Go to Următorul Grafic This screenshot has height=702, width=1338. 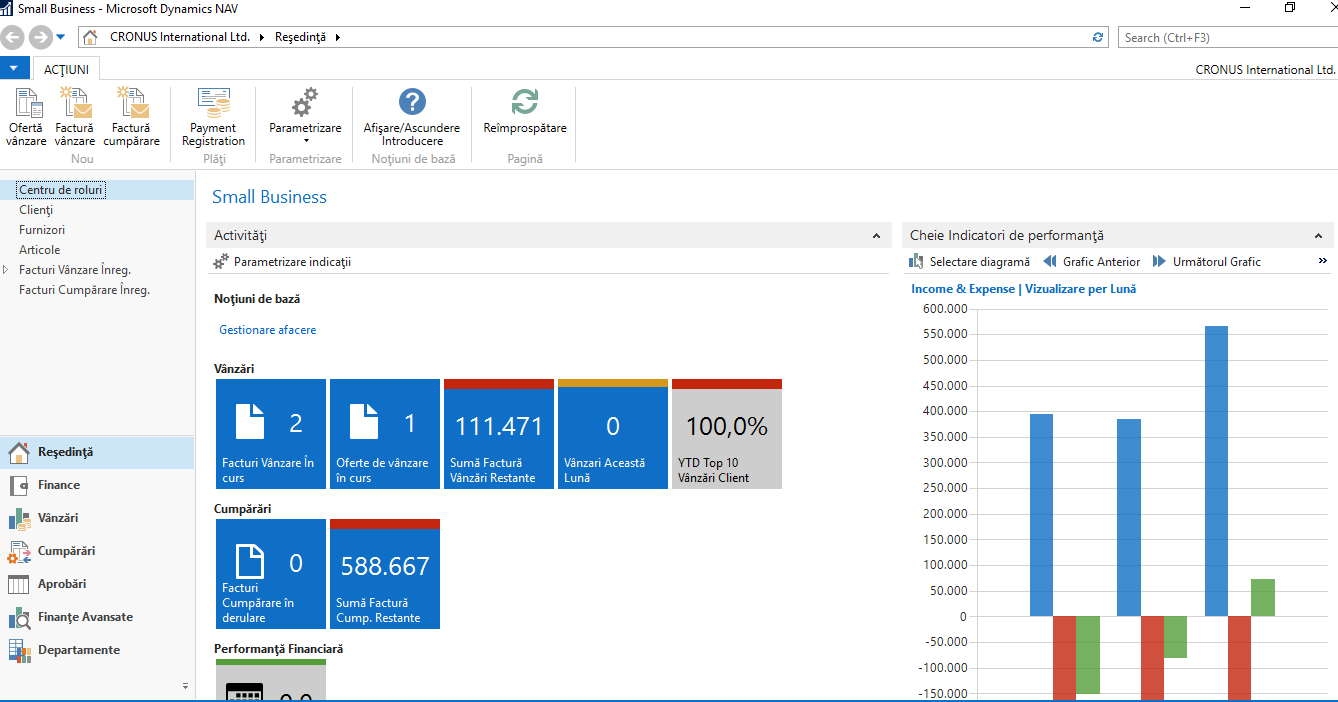(x=1206, y=262)
